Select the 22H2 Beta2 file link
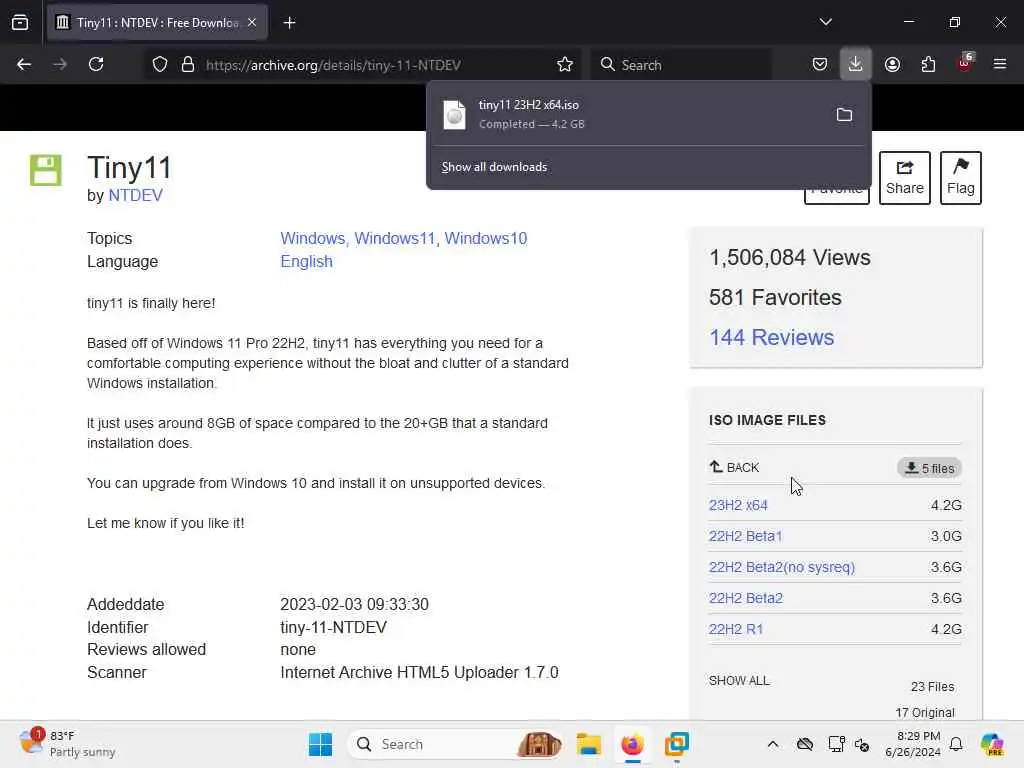This screenshot has height=768, width=1024. click(746, 598)
